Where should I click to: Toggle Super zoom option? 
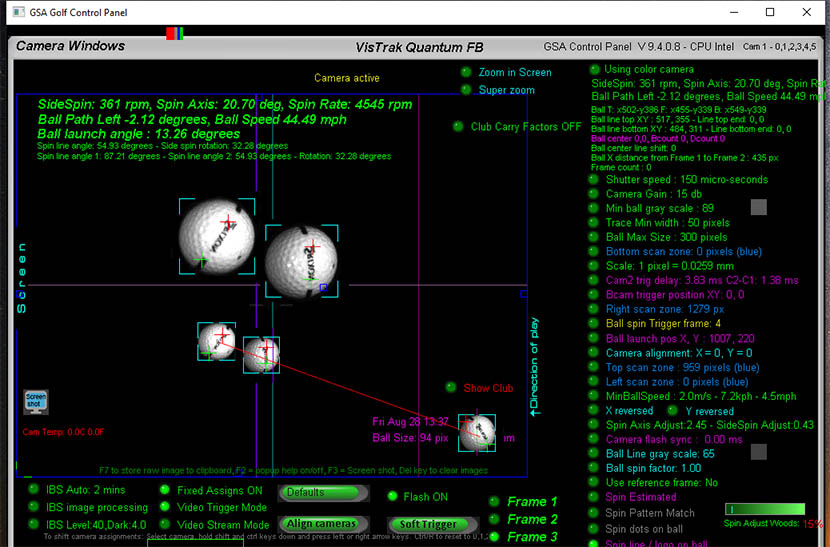click(466, 89)
